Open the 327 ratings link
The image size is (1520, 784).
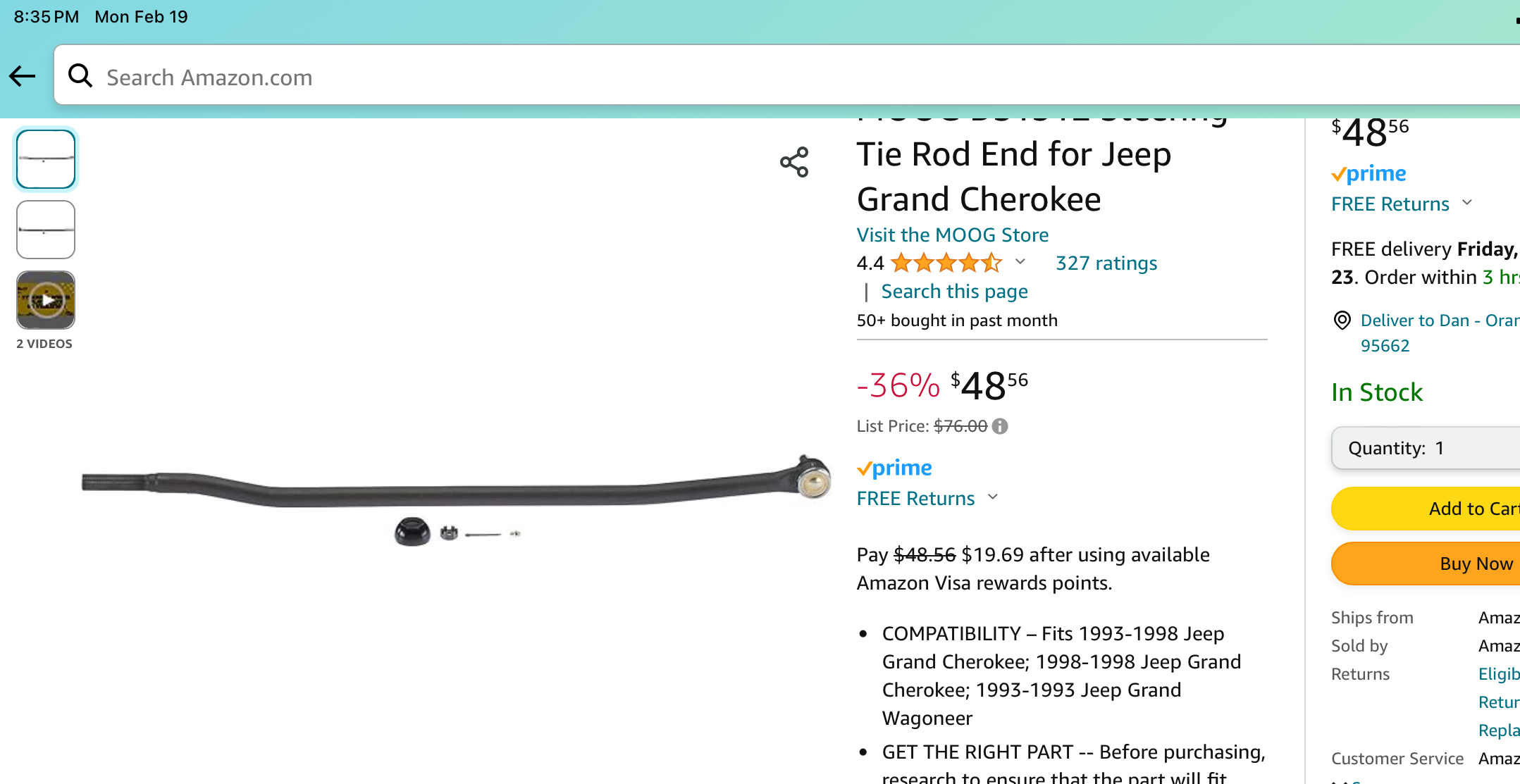coord(1106,263)
